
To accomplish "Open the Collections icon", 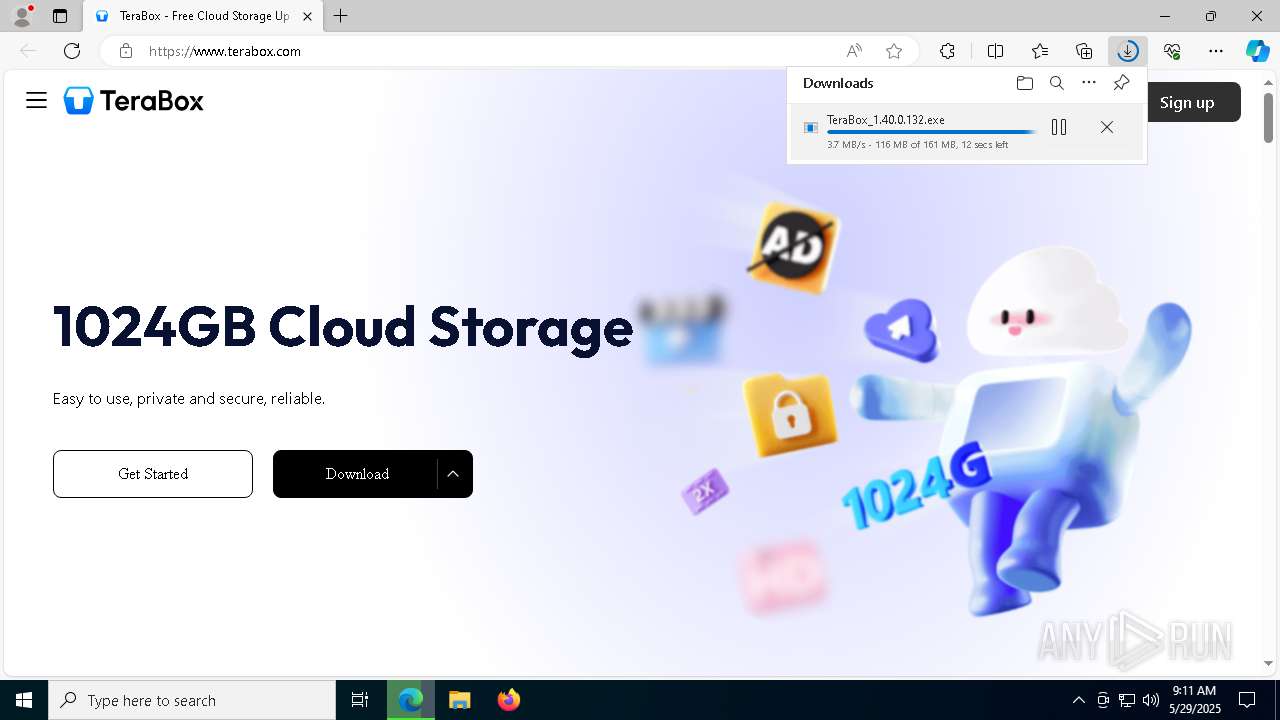I will [x=1084, y=51].
